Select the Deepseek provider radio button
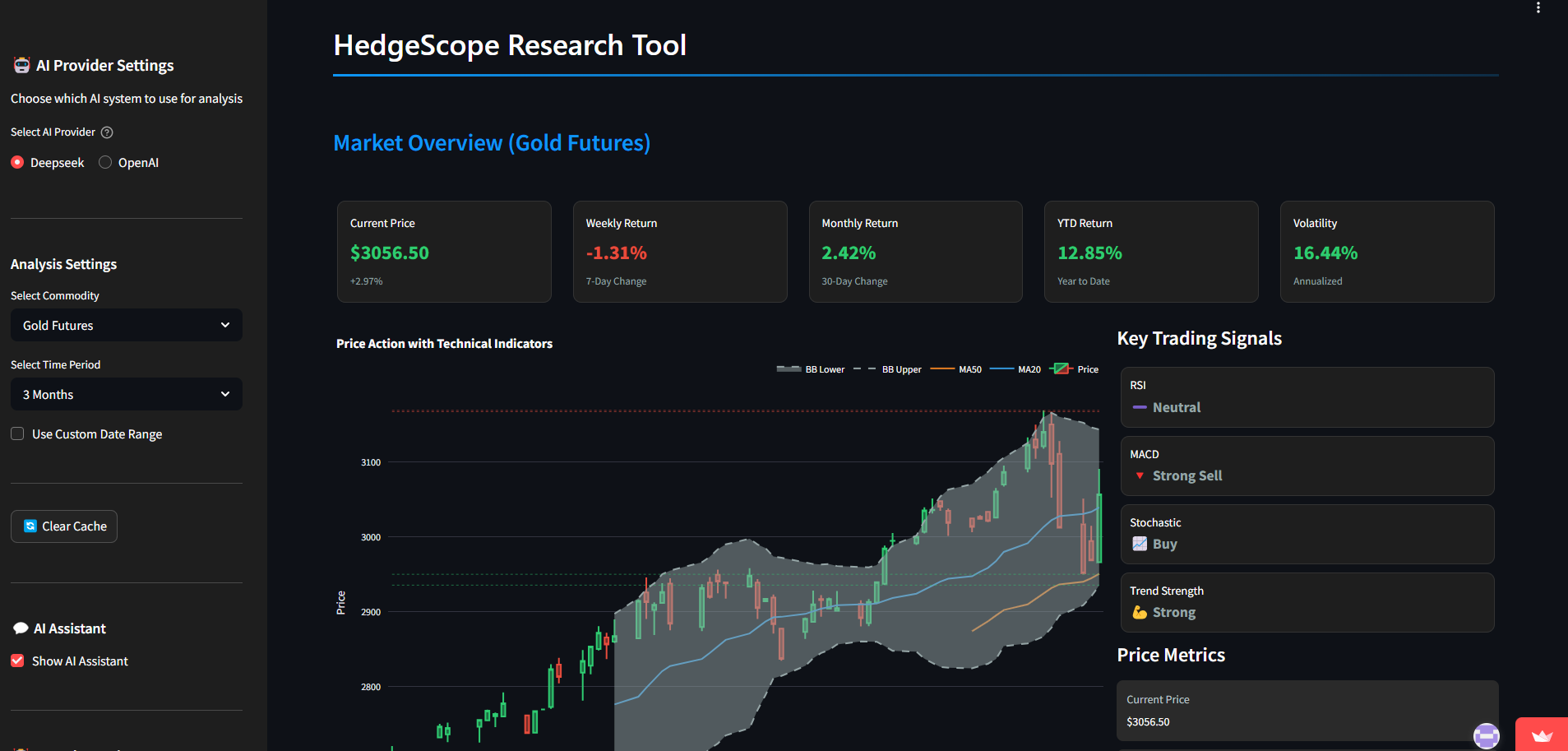Image resolution: width=1568 pixels, height=751 pixels. point(17,163)
